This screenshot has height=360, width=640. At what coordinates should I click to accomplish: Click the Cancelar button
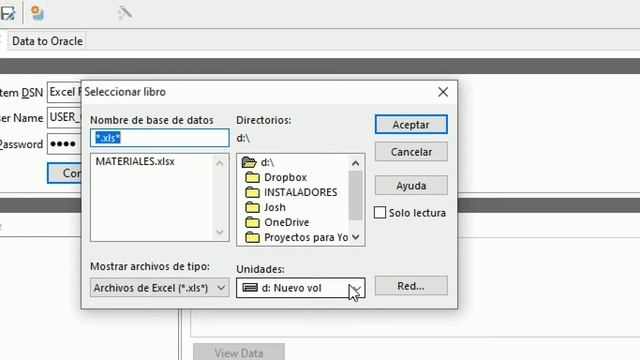[x=411, y=152]
